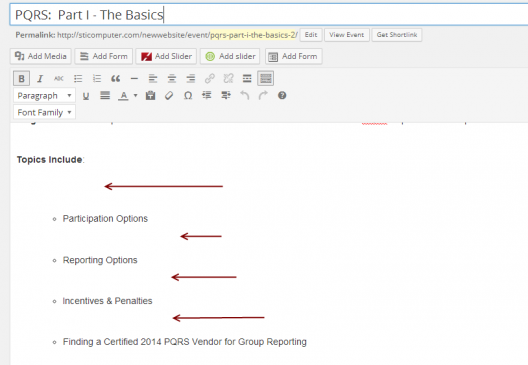This screenshot has height=365, width=528.
Task: Insert a bulleted list
Action: click(78, 78)
